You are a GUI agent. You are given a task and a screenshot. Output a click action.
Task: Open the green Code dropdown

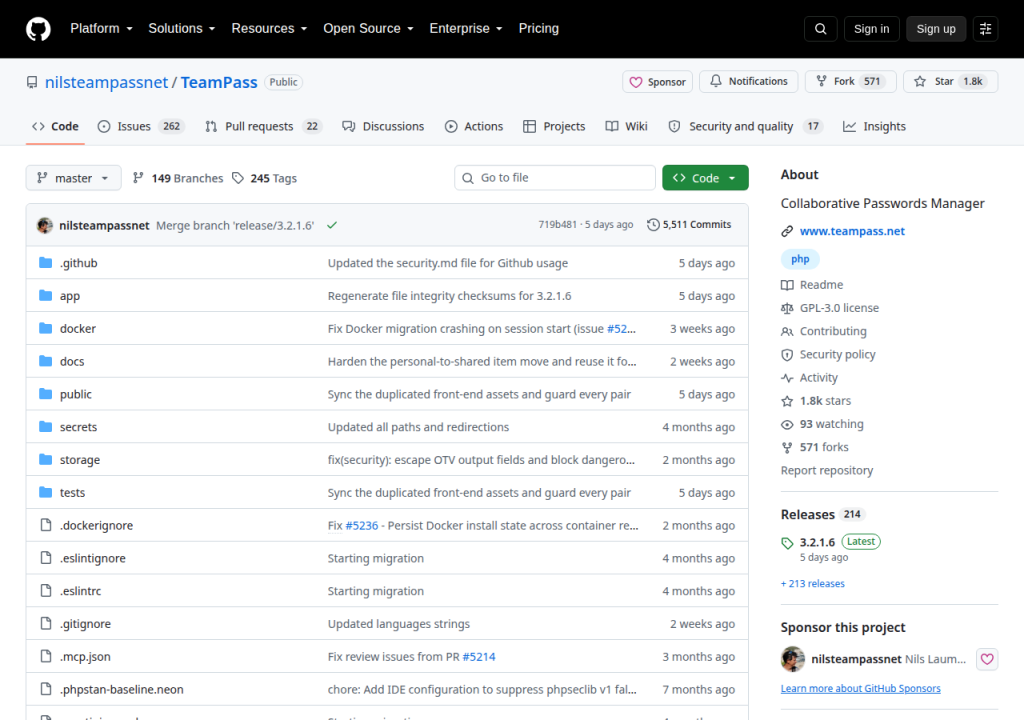pyautogui.click(x=705, y=178)
